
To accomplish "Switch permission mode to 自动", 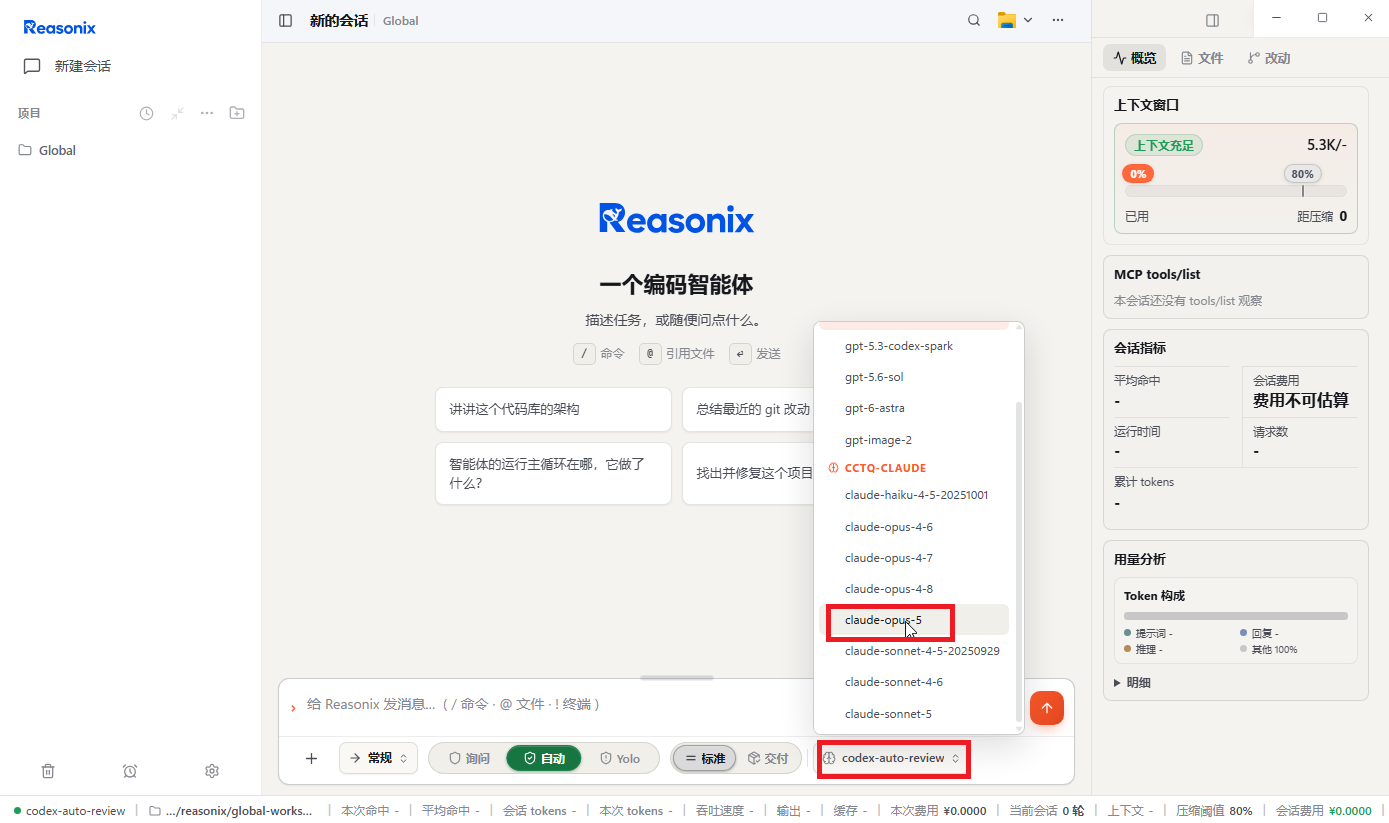I will [x=545, y=758].
